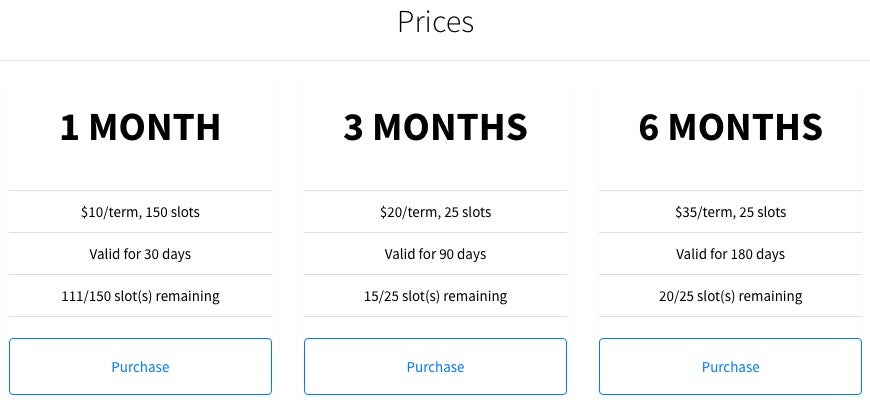Click the $20/term, 25 slots row

coord(435,212)
